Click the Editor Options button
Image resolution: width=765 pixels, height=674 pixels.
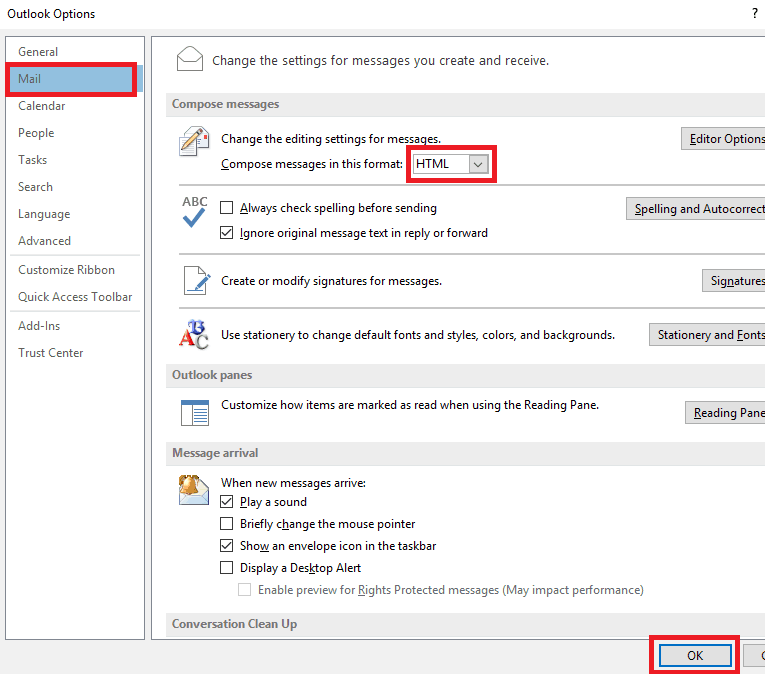point(724,139)
